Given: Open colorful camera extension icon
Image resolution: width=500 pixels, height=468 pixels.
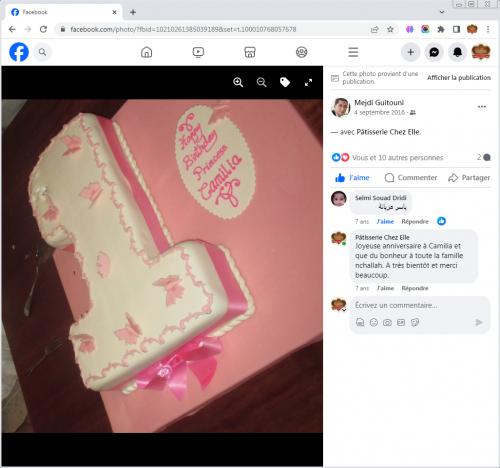Looking at the screenshot, I should pos(425,29).
